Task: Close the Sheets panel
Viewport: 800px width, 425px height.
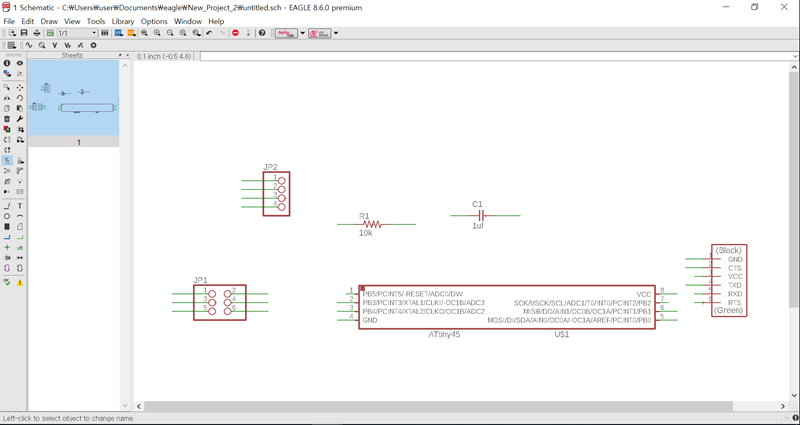Action: tap(127, 55)
